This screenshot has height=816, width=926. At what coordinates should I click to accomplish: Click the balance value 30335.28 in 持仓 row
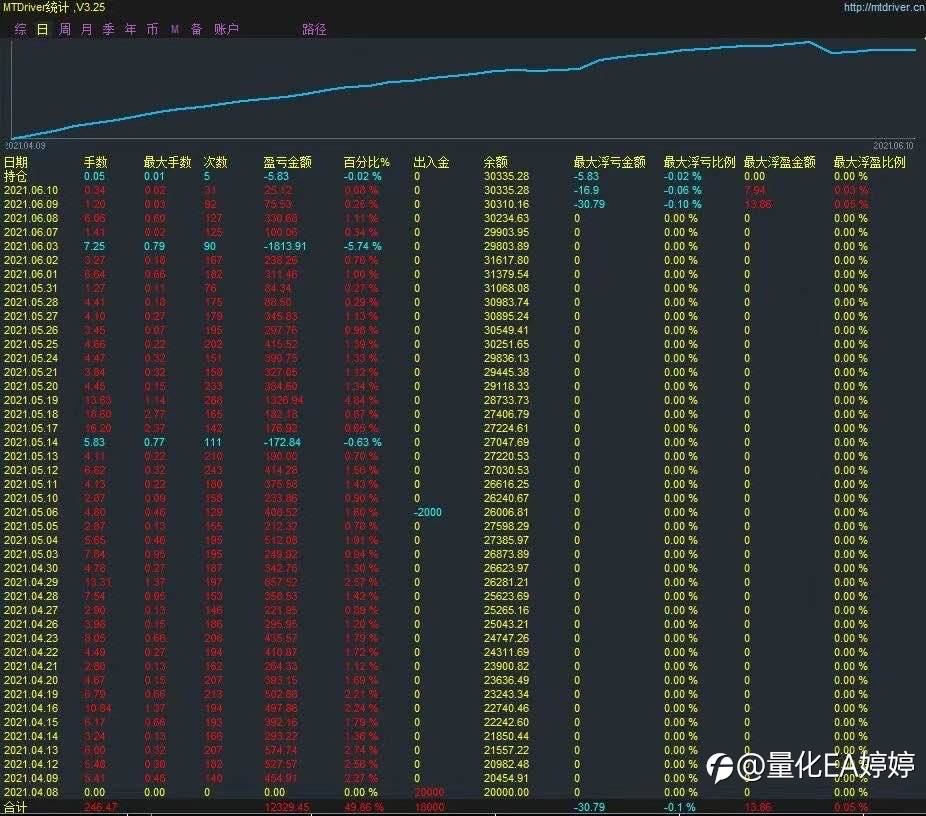pos(506,177)
